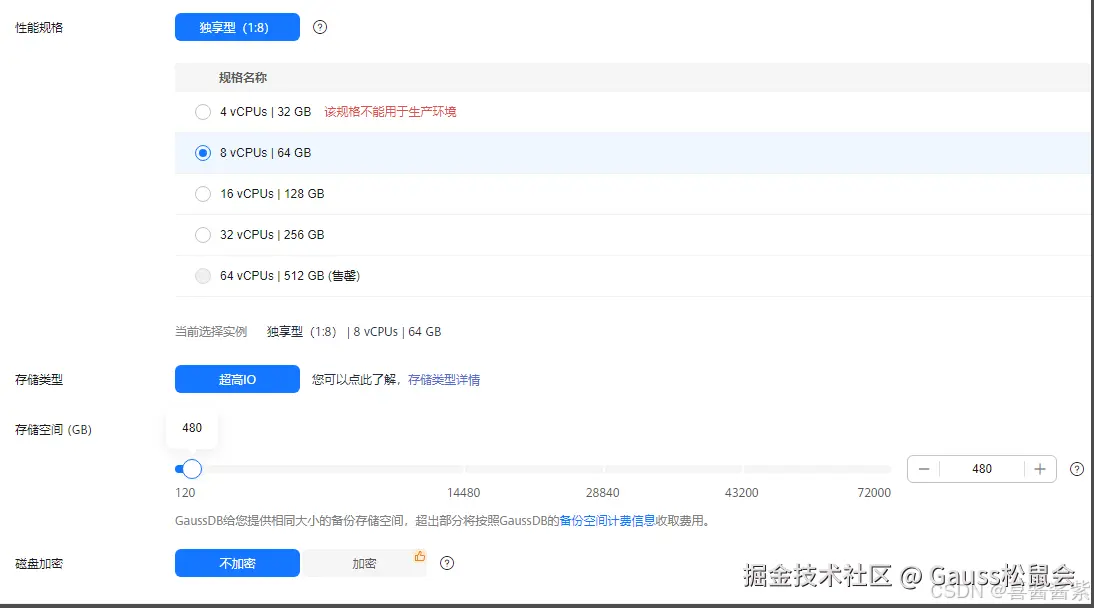Re-select the 8 vCPUs | 64 GB option
1094x608 pixels.
click(x=203, y=152)
